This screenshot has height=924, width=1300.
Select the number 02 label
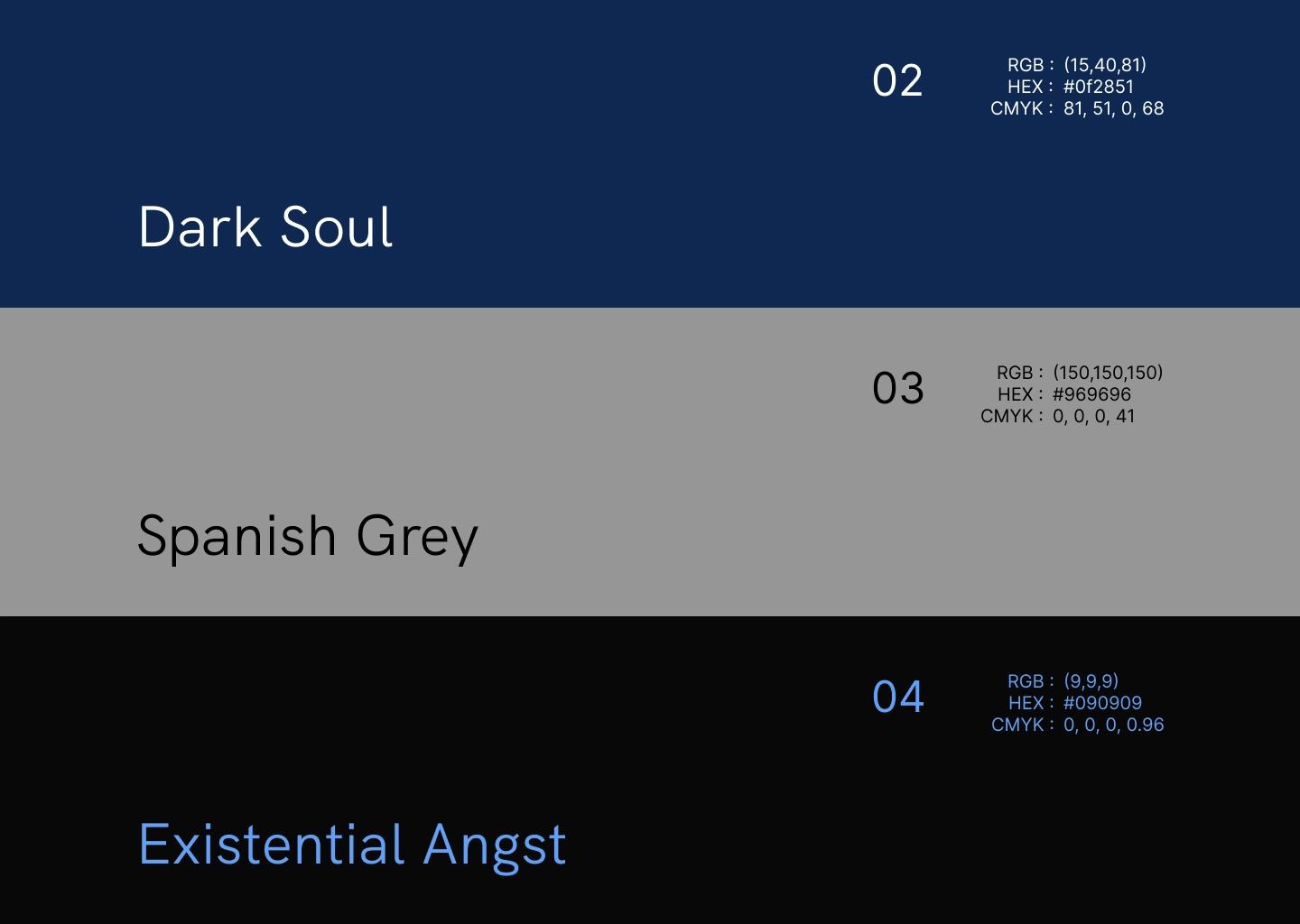click(897, 80)
